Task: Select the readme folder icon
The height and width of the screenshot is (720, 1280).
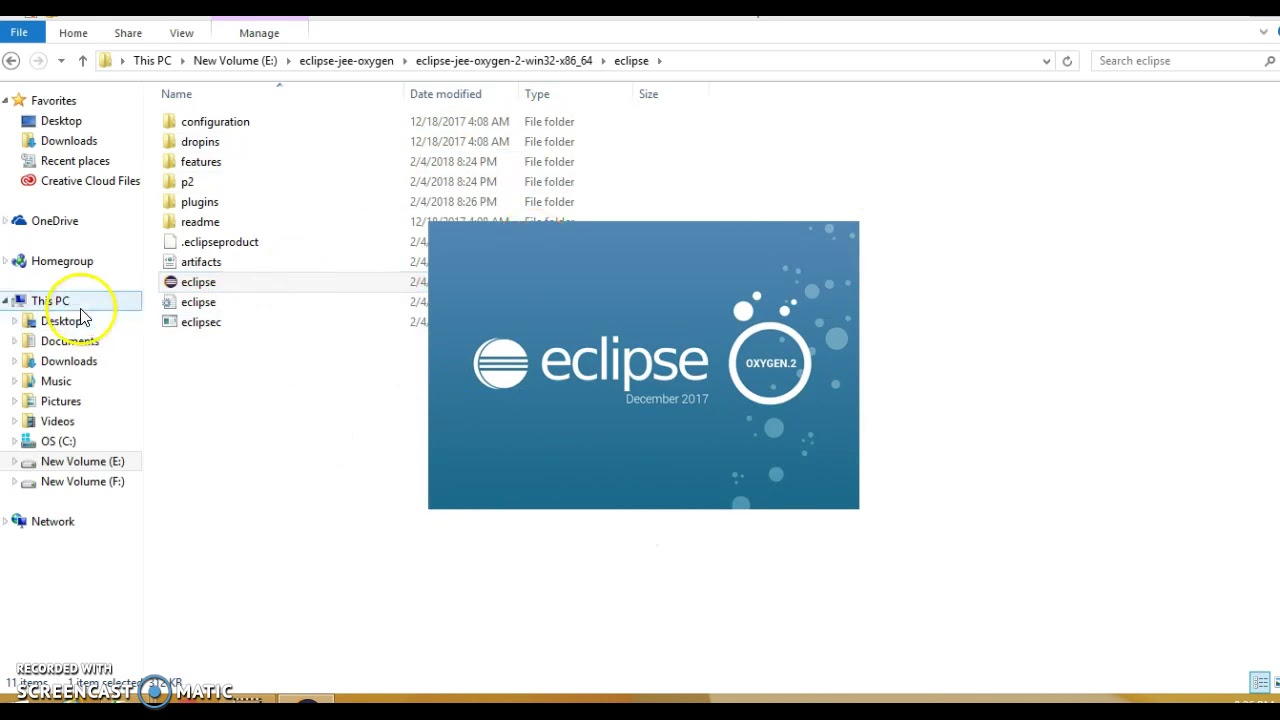Action: click(170, 222)
